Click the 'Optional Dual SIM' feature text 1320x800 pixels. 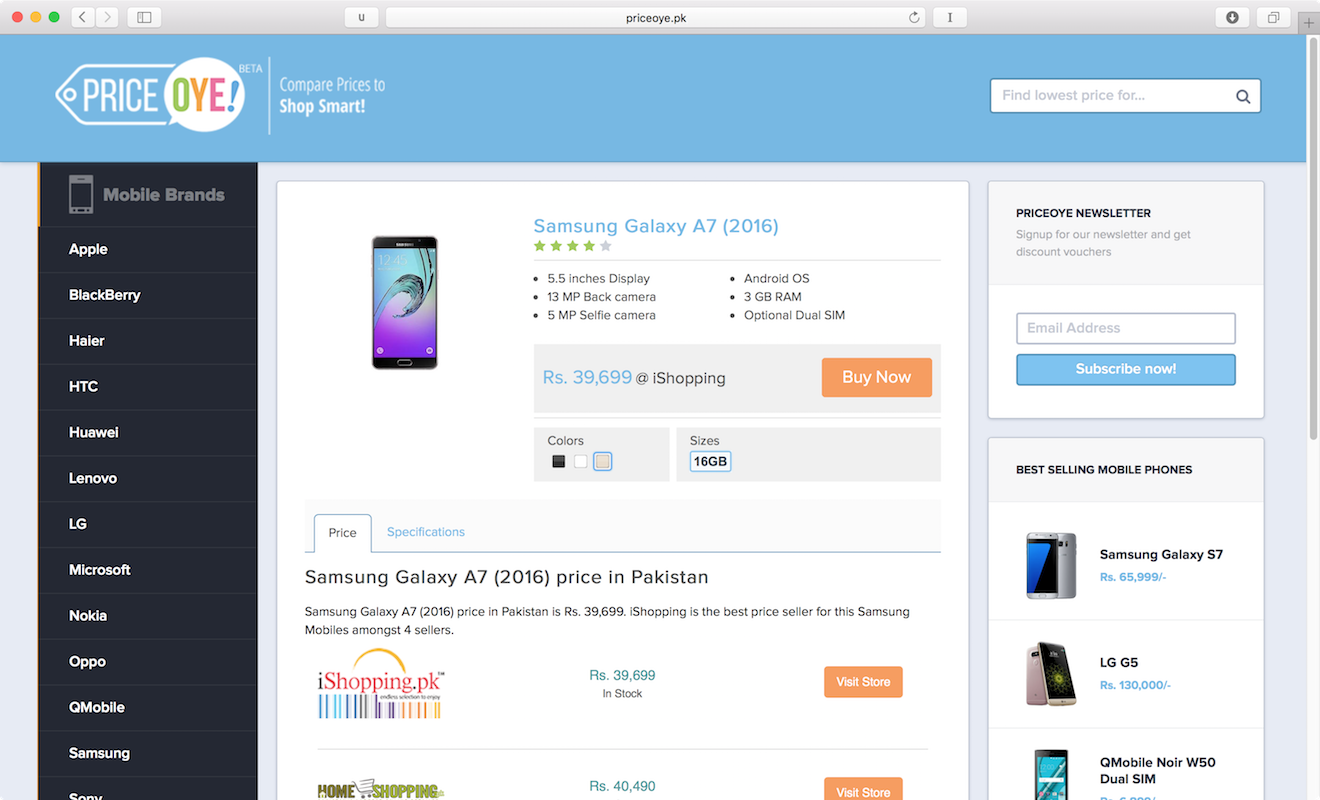[794, 315]
